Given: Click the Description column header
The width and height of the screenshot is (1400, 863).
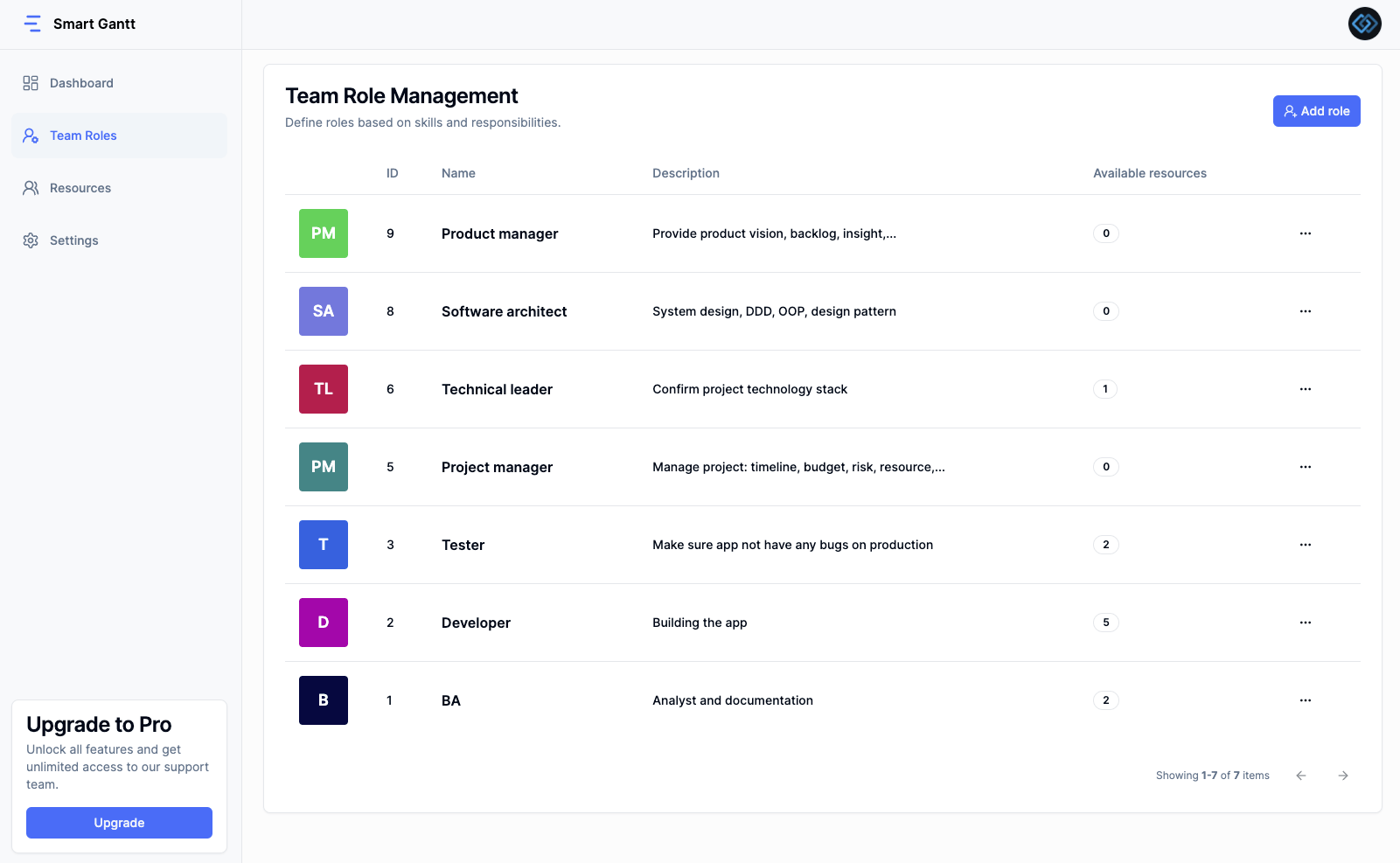Looking at the screenshot, I should tap(686, 173).
